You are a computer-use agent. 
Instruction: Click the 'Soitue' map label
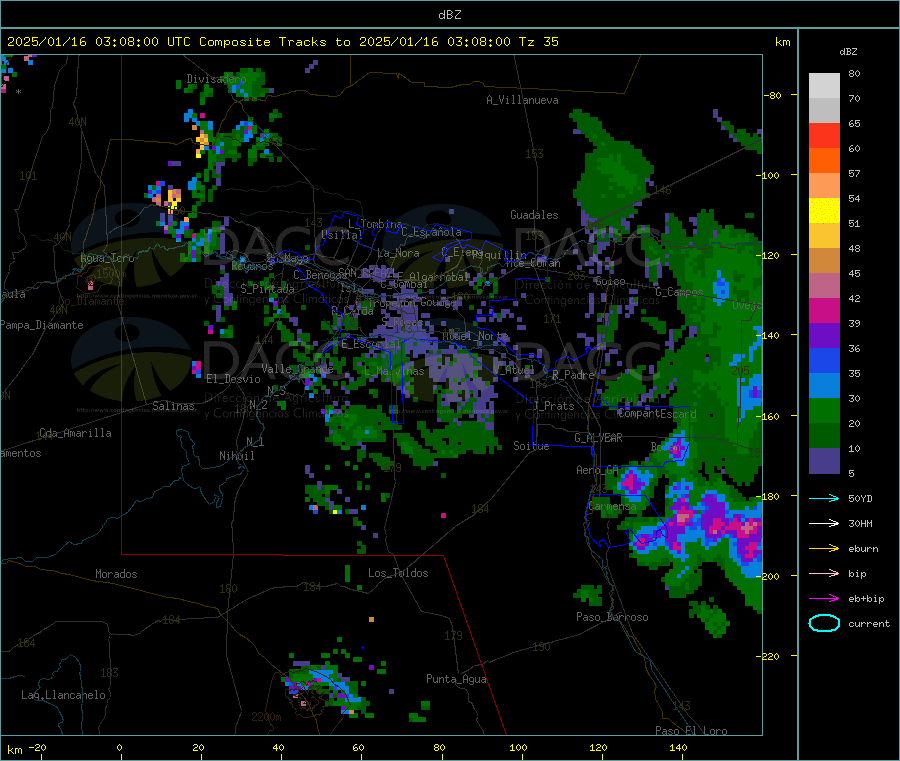click(x=531, y=446)
